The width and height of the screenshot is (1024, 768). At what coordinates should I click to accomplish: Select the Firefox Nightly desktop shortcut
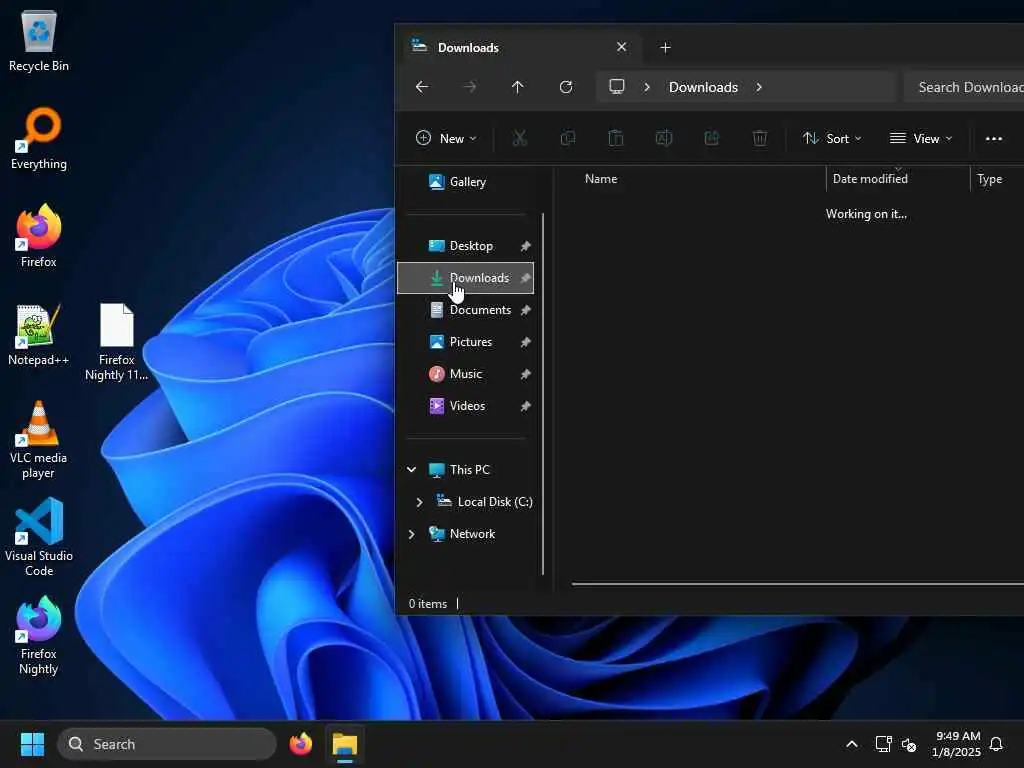(39, 635)
